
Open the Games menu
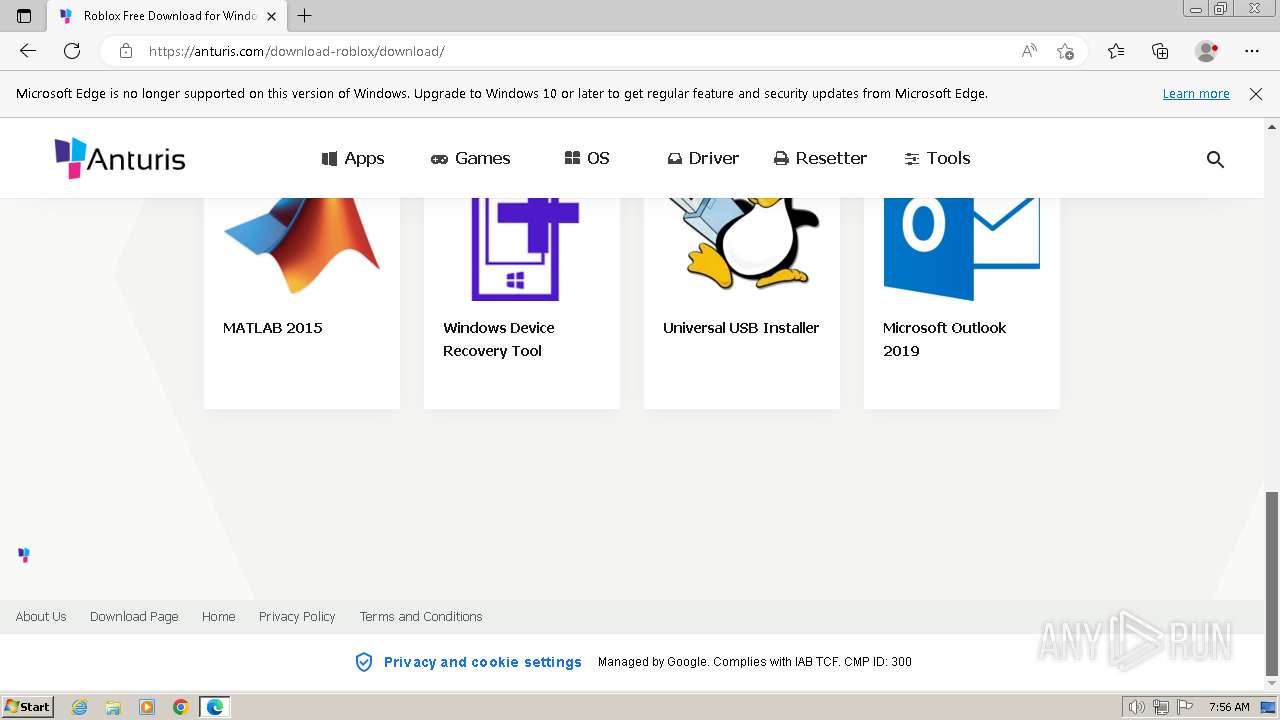pyautogui.click(x=470, y=158)
